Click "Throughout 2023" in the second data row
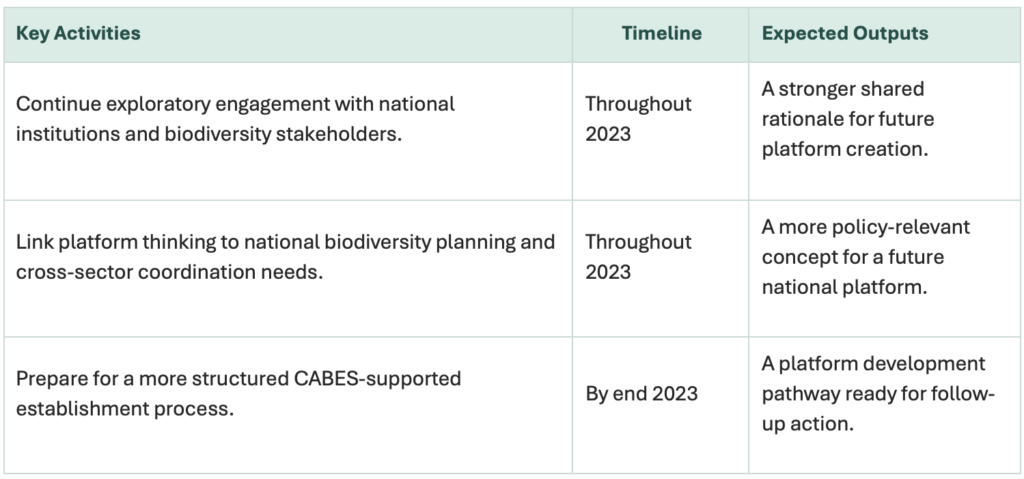 638,256
